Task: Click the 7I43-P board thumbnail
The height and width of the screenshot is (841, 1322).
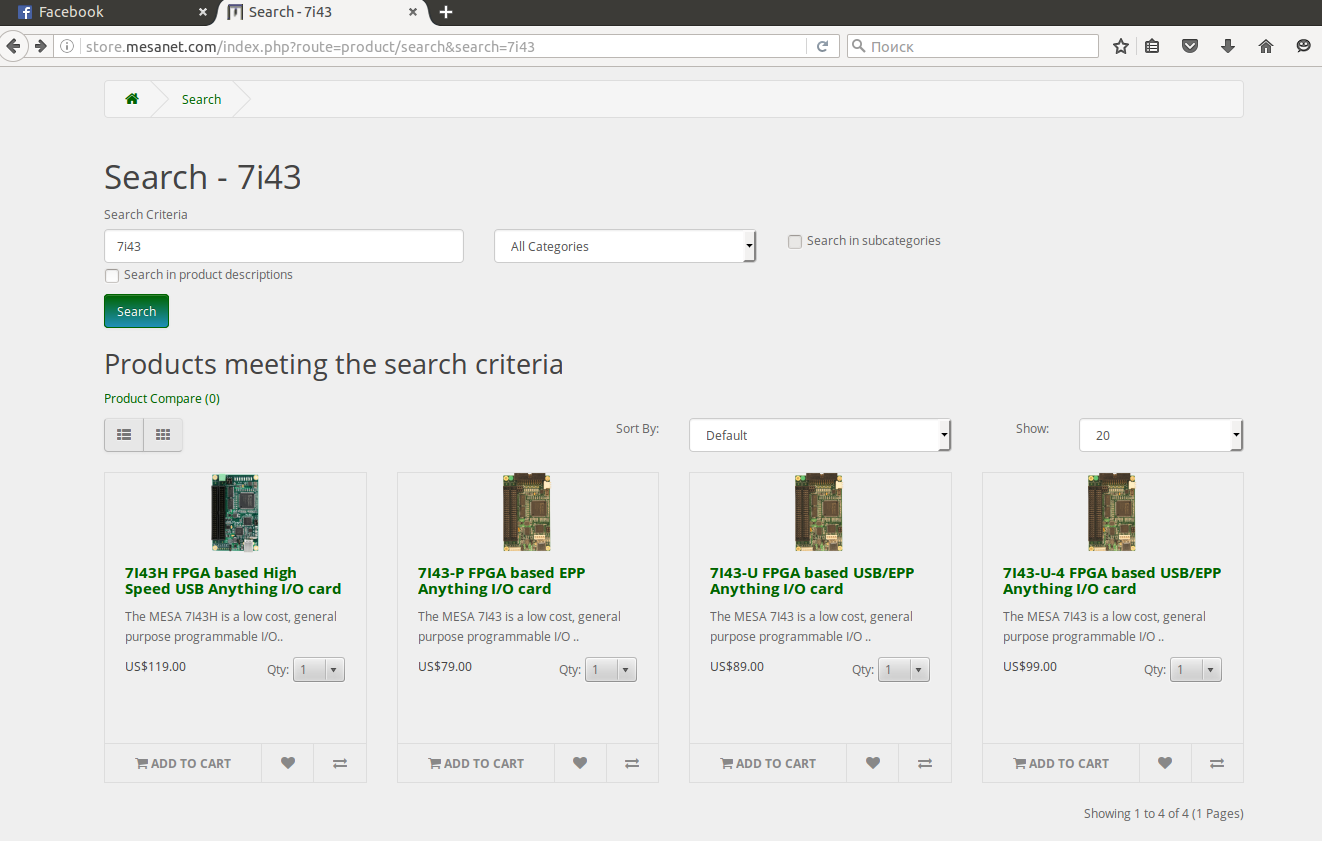Action: 527,513
